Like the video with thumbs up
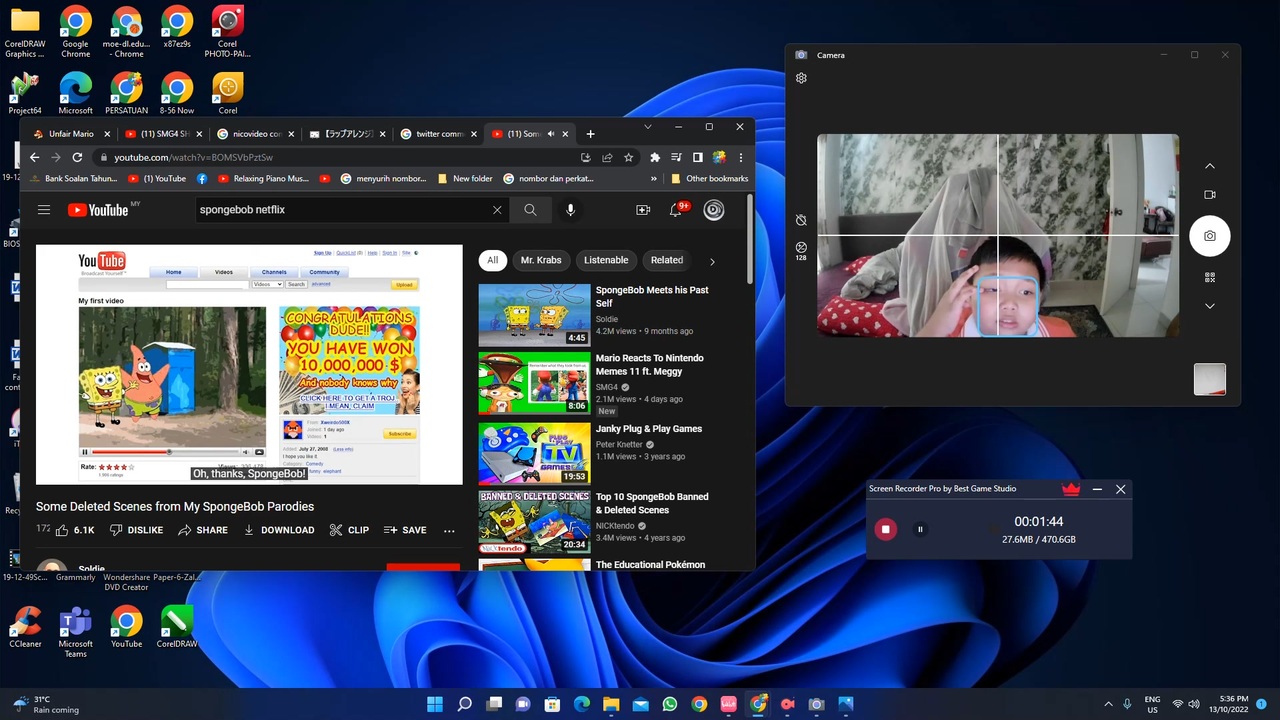 (63, 530)
